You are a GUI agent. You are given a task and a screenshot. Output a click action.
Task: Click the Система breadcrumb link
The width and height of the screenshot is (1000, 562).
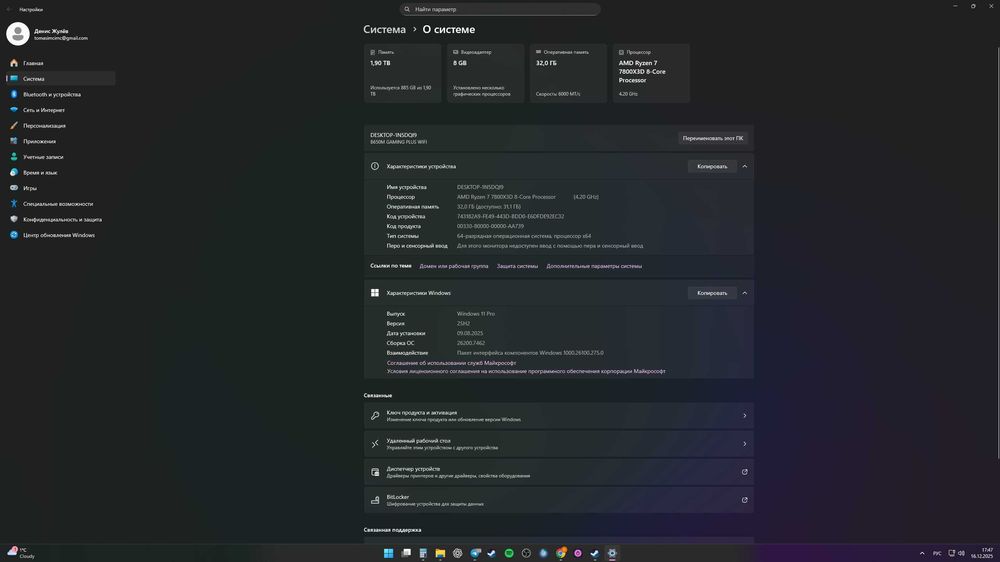click(384, 29)
